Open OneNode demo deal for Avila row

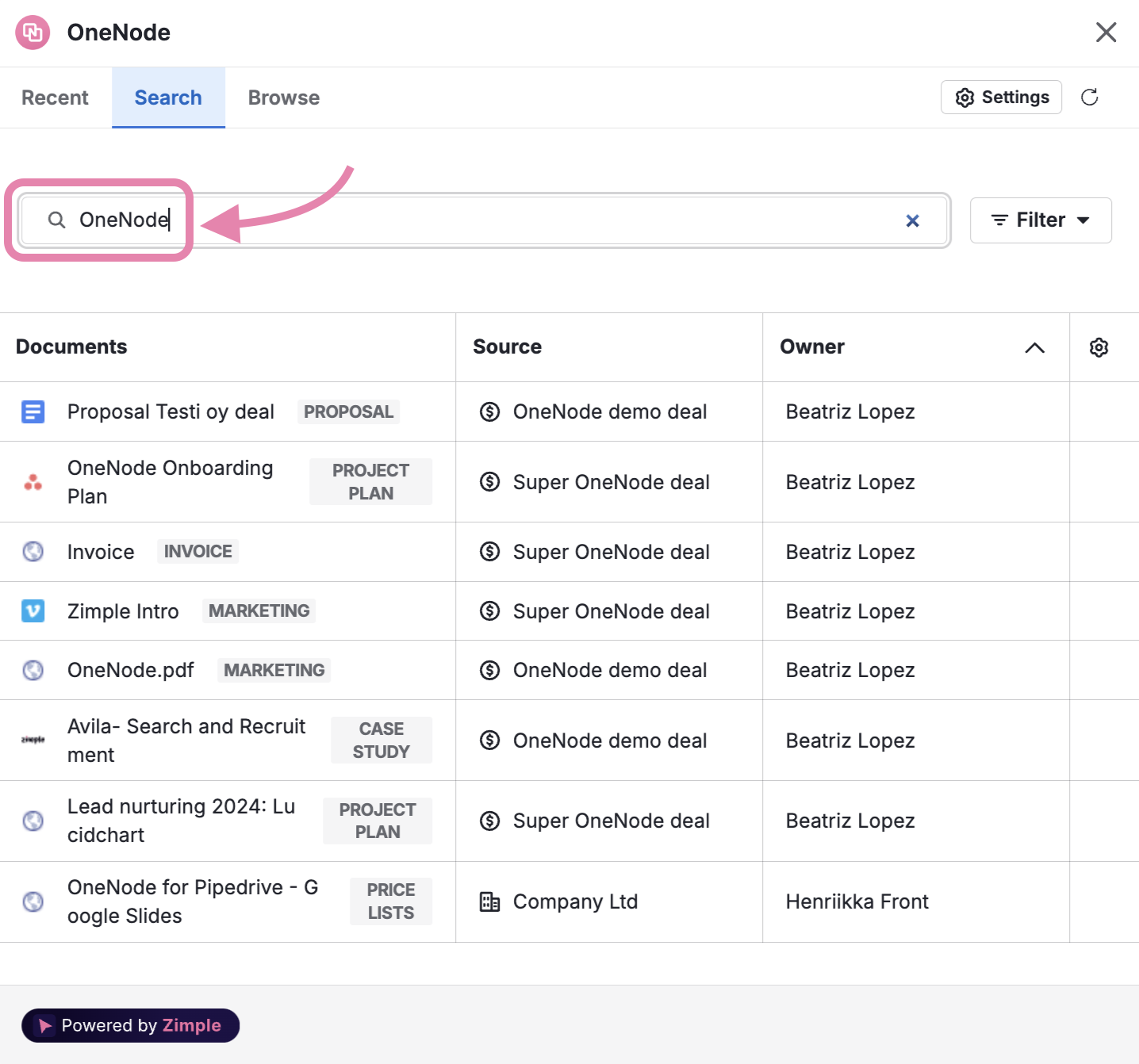[x=610, y=741]
